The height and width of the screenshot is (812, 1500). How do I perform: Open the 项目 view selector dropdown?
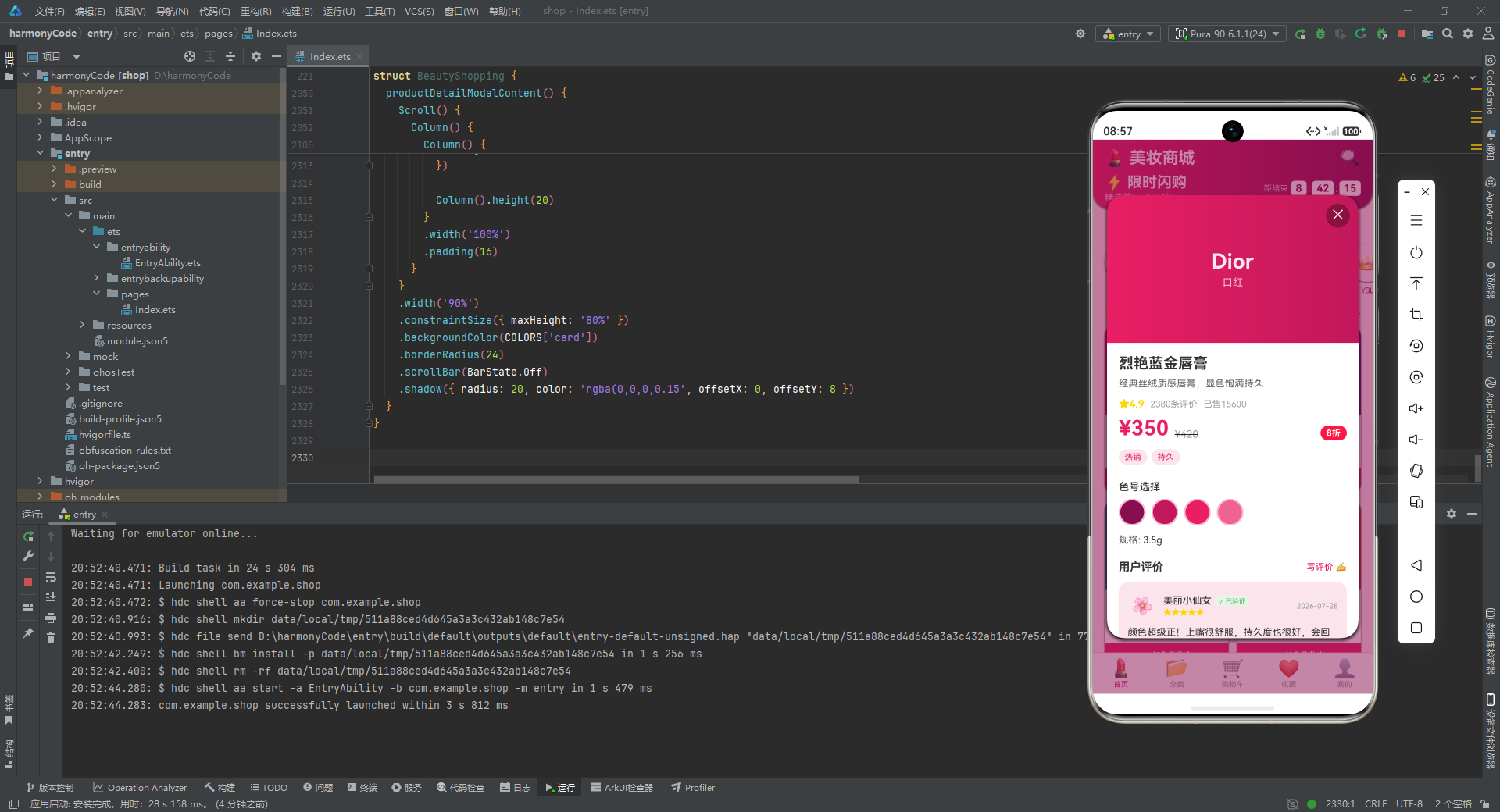54,56
